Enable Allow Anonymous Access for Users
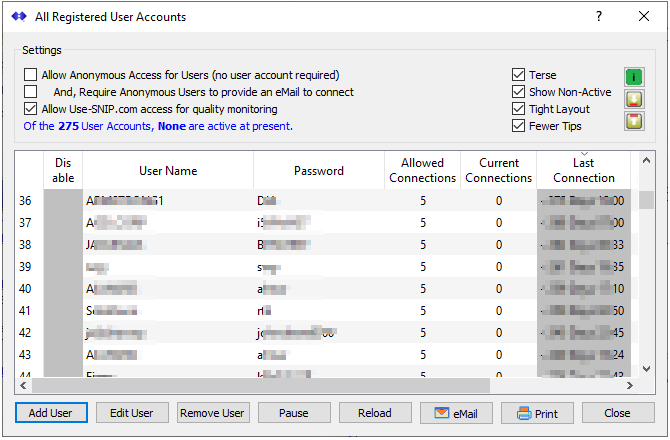Screen dimensions: 670x440 point(31,75)
